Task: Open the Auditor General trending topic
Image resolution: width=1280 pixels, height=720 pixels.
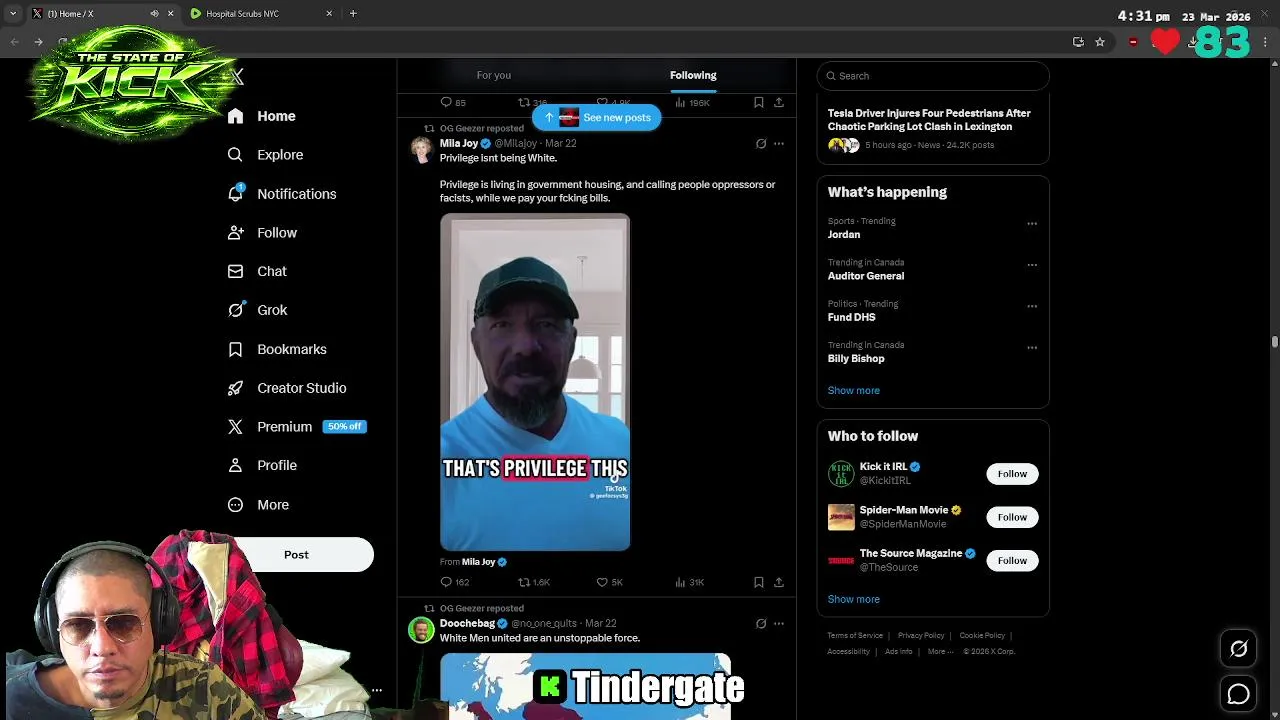Action: [866, 276]
